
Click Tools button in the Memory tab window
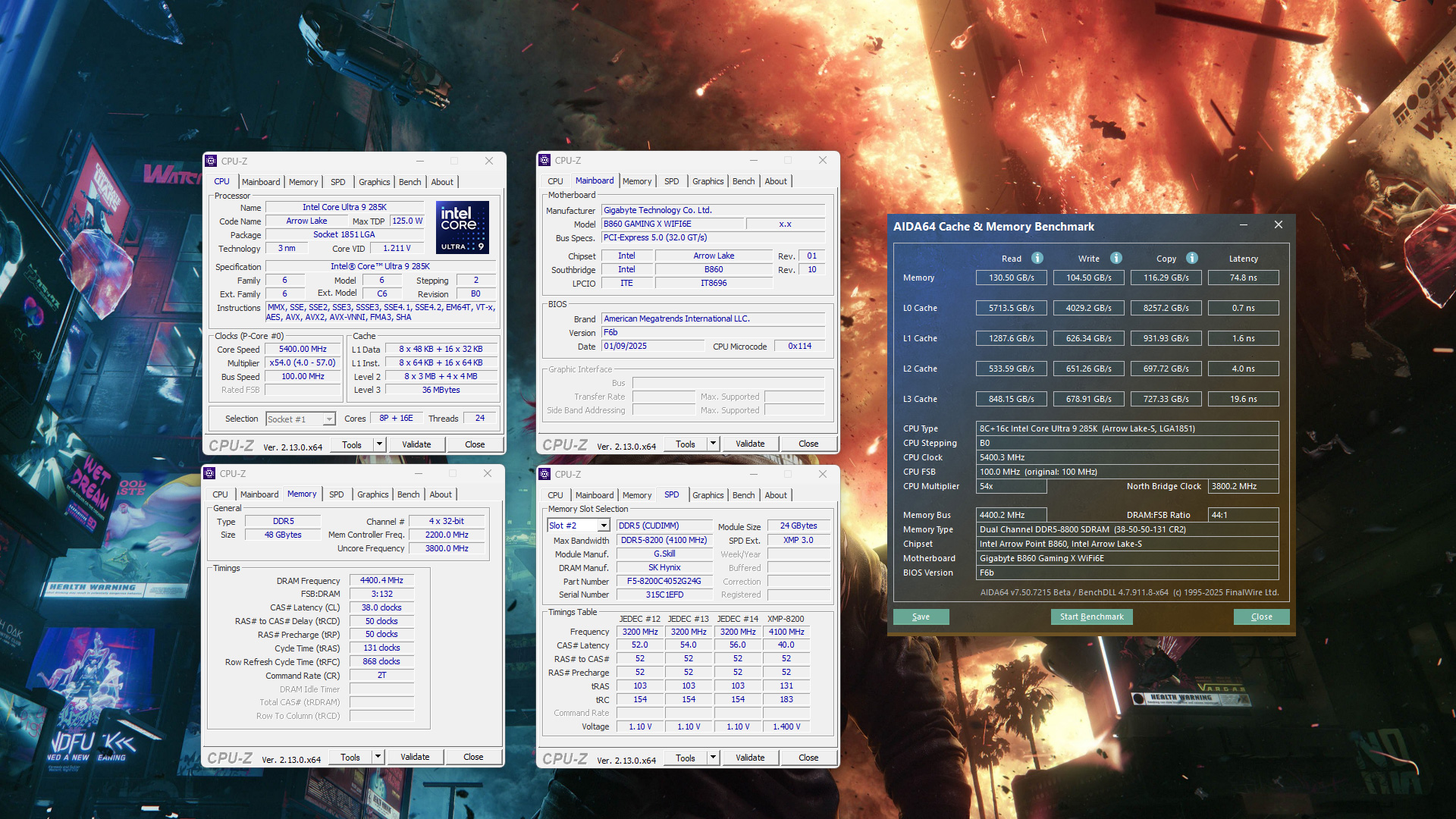(350, 757)
